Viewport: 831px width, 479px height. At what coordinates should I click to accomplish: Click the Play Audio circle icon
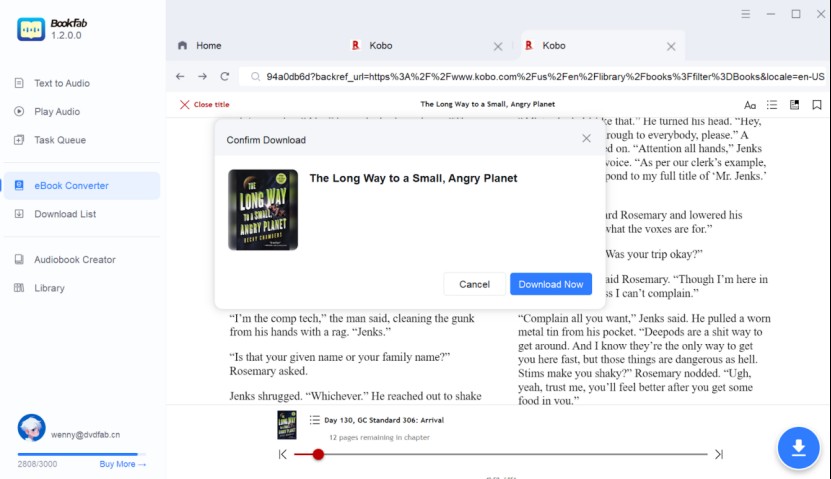19,111
